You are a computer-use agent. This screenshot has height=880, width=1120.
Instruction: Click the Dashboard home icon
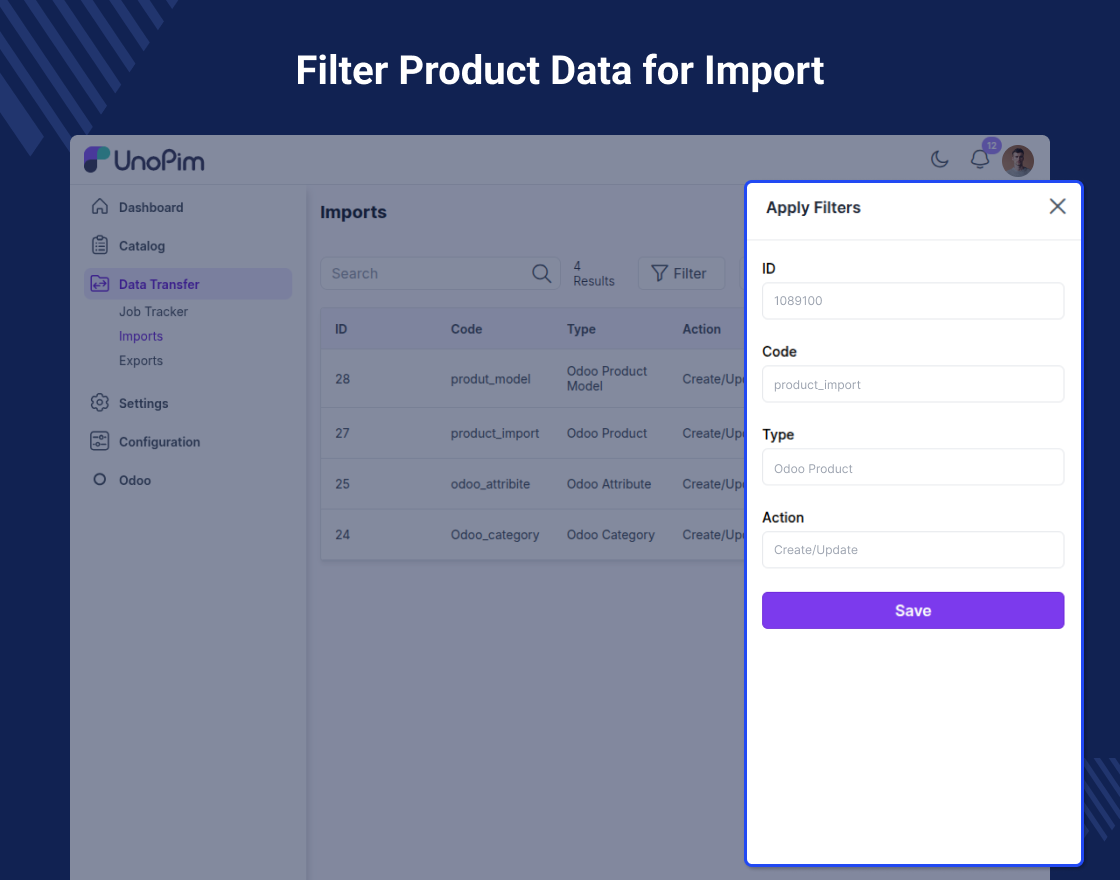100,206
